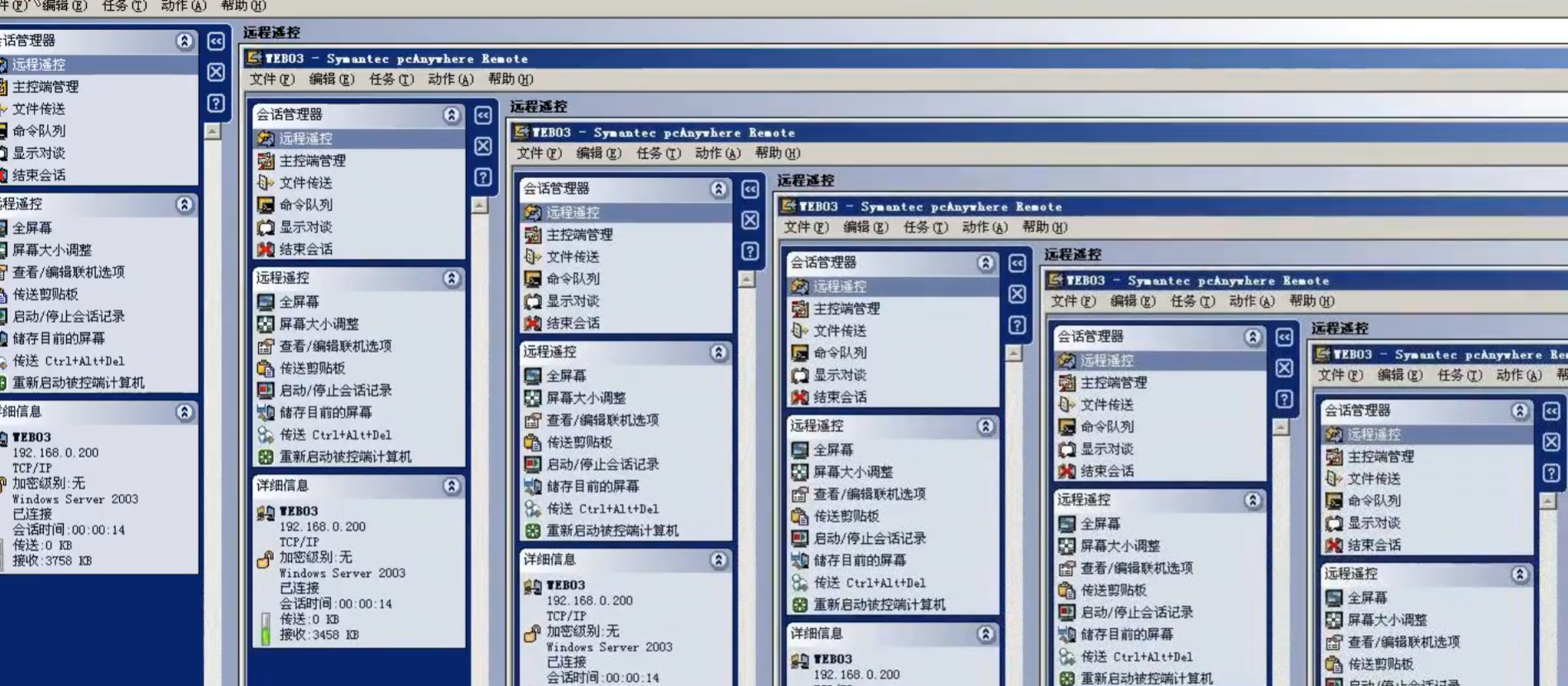Select 启动/停止会话记录 in the fourth nested window
This screenshot has height=686, width=1568.
click(x=870, y=538)
